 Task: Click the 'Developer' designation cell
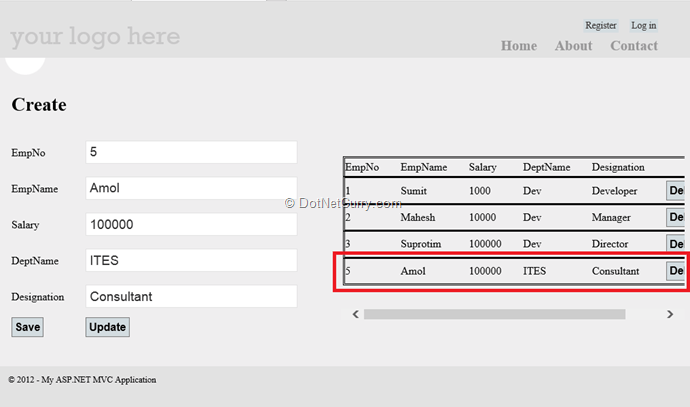(x=614, y=191)
